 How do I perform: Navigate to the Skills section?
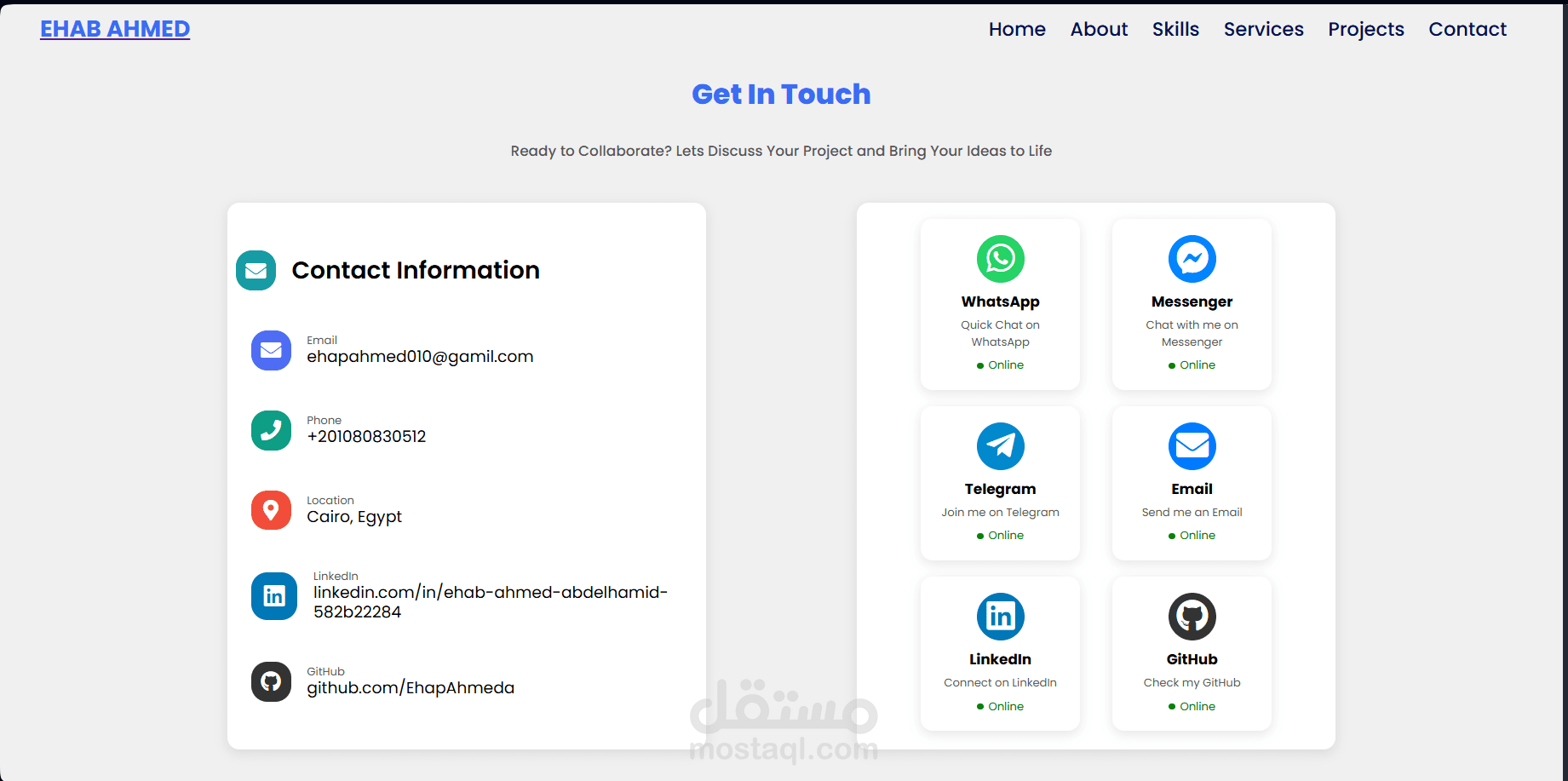(x=1175, y=29)
